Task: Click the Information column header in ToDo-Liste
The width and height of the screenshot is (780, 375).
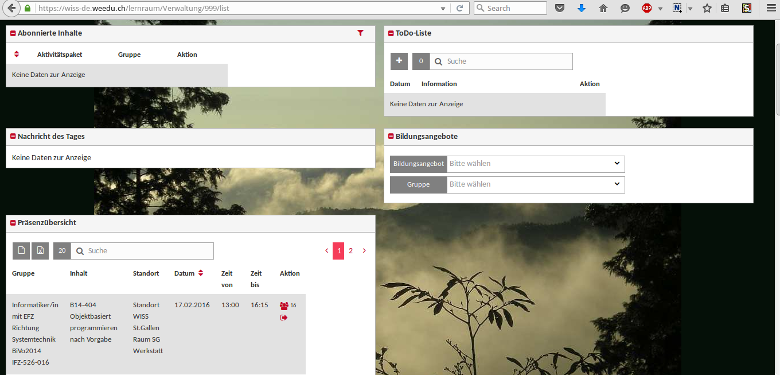Action: click(439, 84)
